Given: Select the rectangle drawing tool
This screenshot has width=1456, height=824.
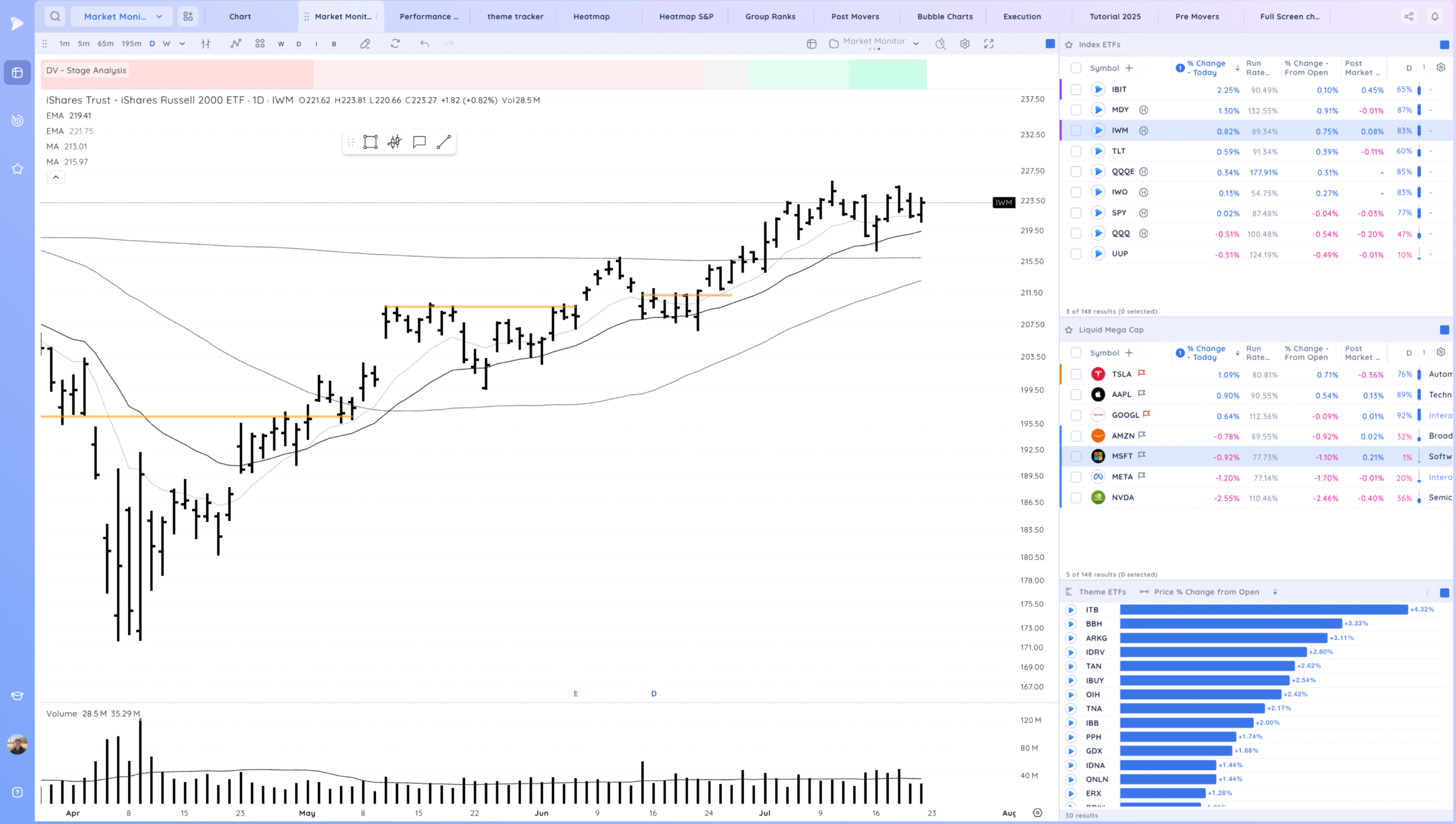Looking at the screenshot, I should click(x=370, y=142).
